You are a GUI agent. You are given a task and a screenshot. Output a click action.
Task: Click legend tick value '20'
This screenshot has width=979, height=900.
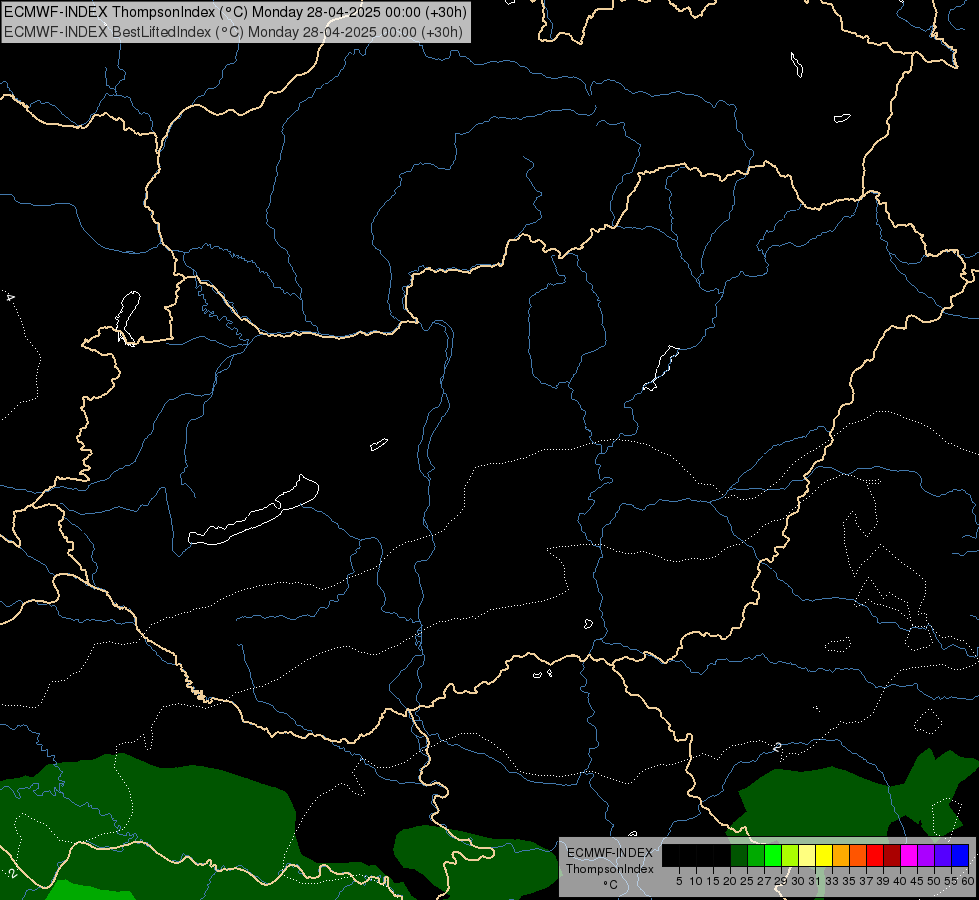tap(730, 881)
